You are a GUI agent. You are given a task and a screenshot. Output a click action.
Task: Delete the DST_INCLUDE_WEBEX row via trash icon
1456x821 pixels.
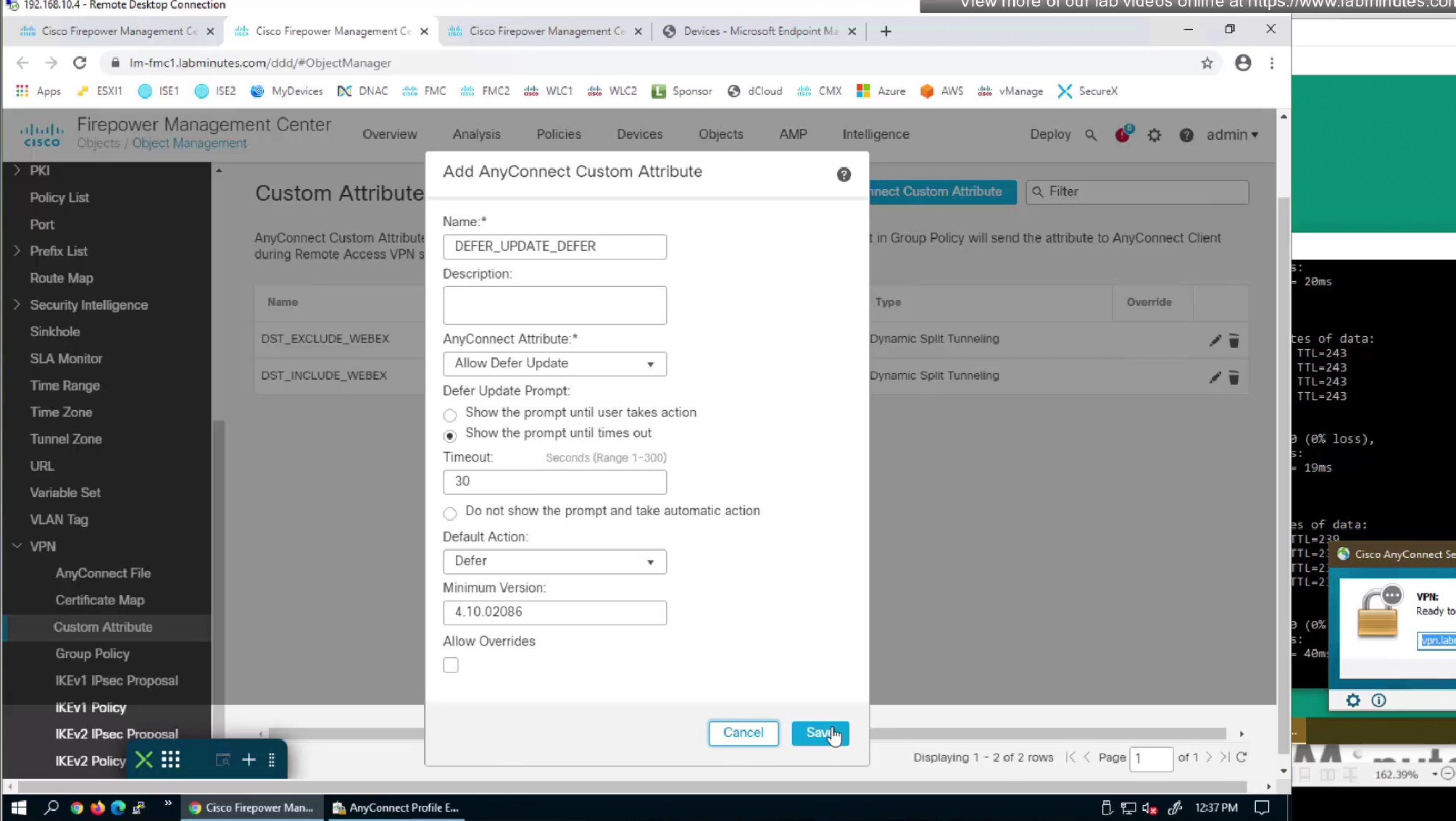coord(1234,378)
